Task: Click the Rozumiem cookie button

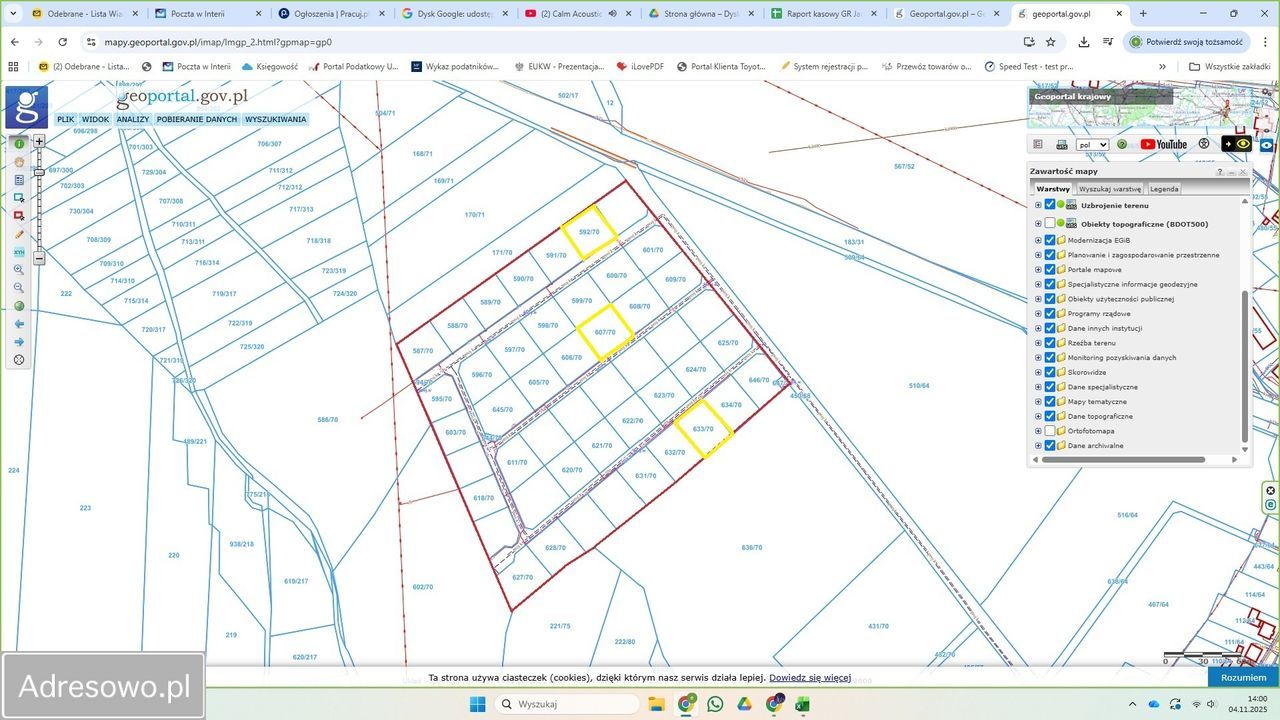Action: [x=1243, y=677]
